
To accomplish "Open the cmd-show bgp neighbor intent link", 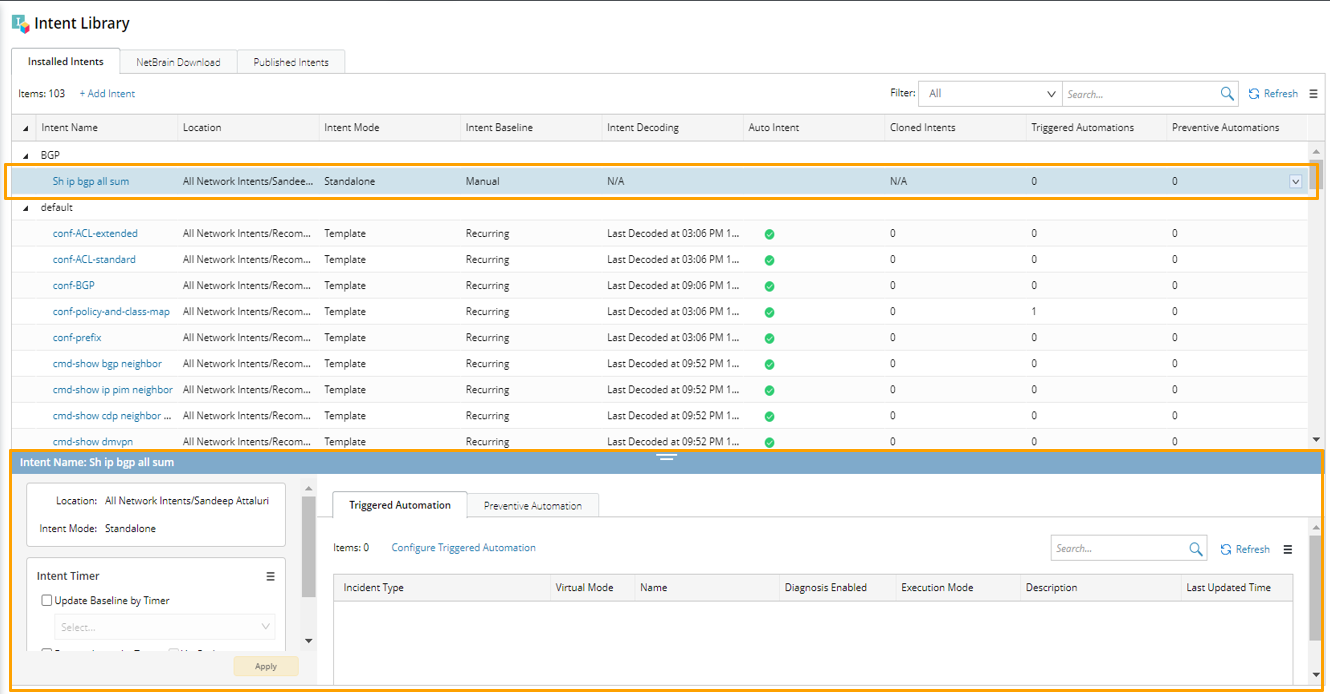I will (107, 364).
